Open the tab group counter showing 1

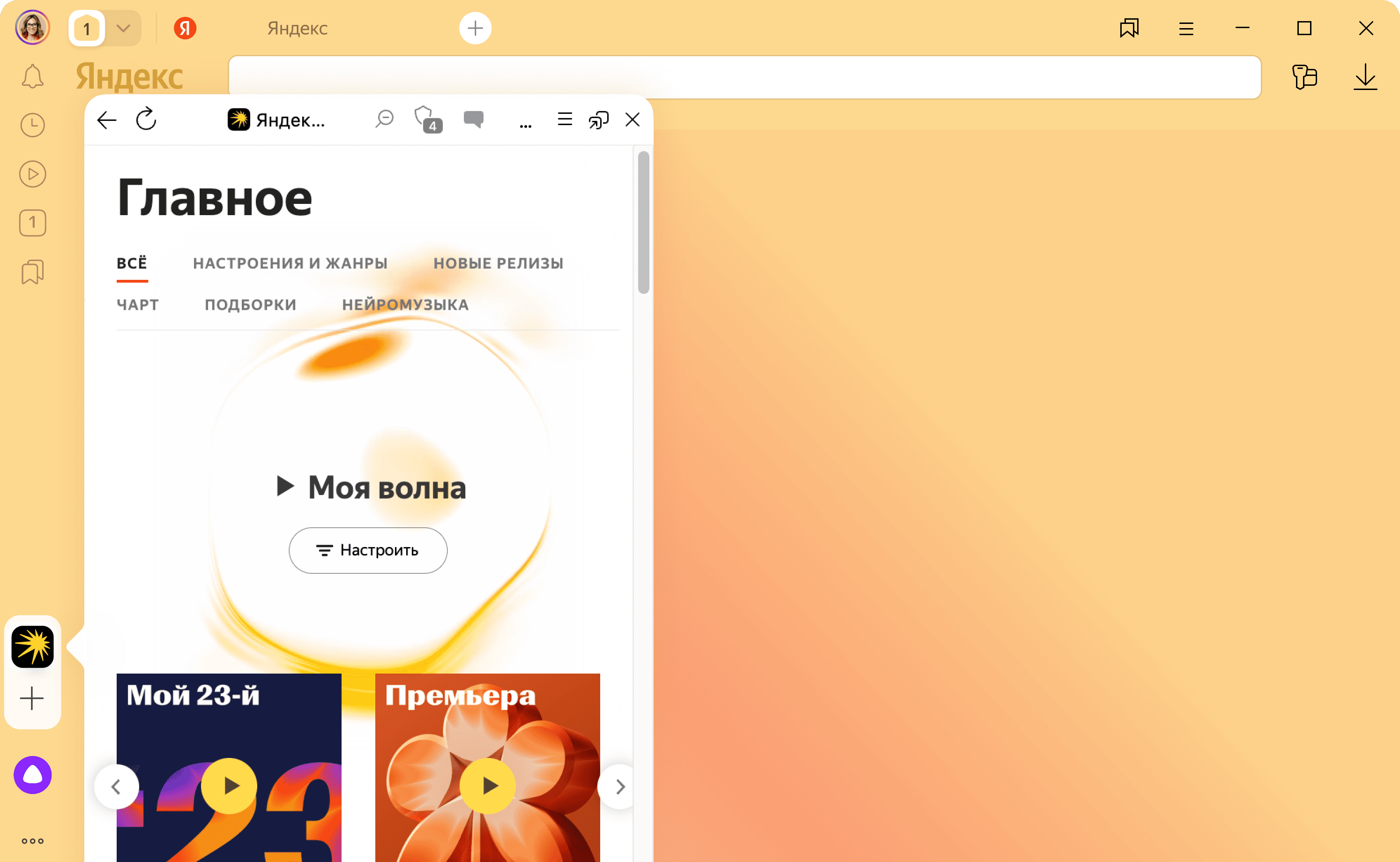tap(87, 28)
